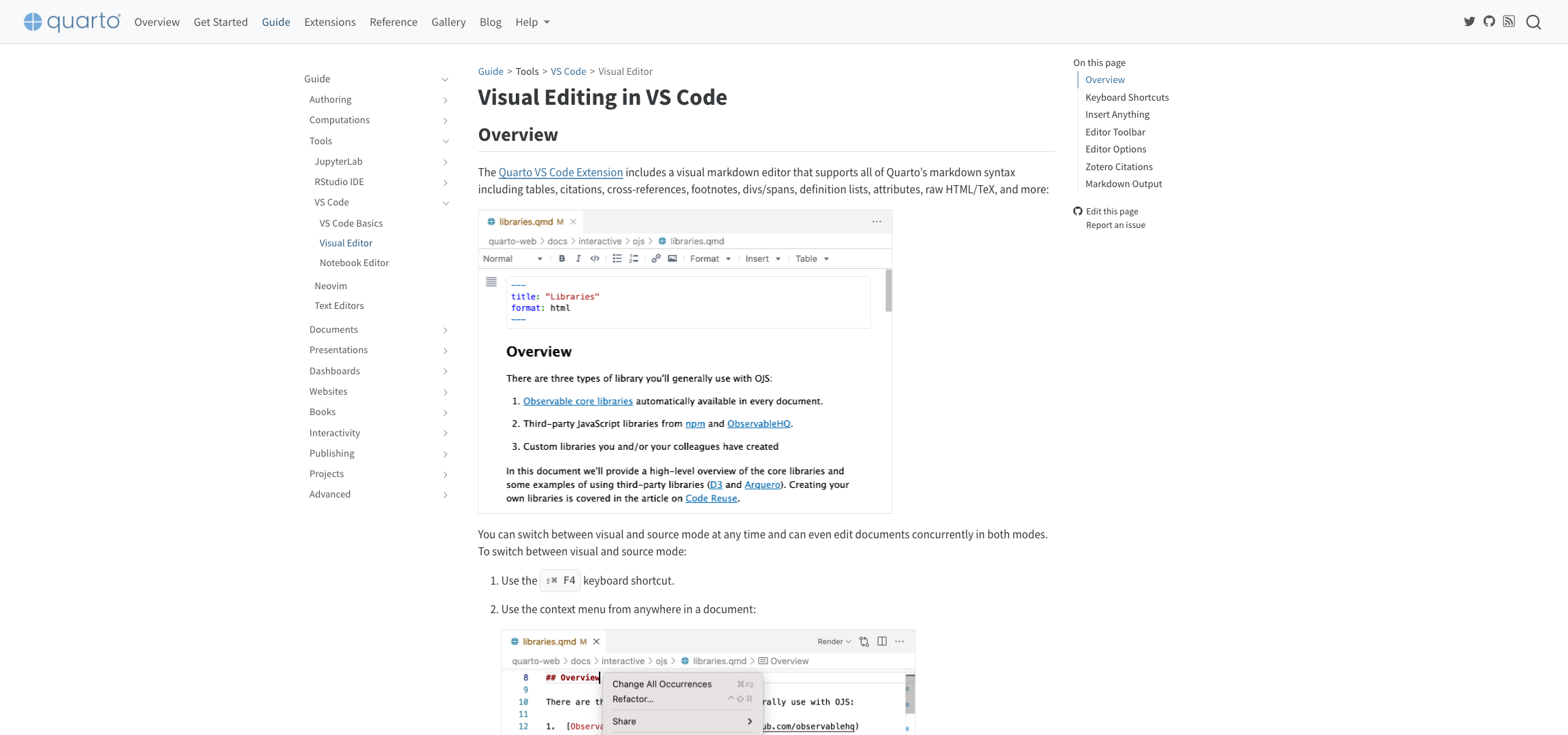The width and height of the screenshot is (1568, 735).
Task: Expand the Authoring sidebar section
Action: [445, 100]
